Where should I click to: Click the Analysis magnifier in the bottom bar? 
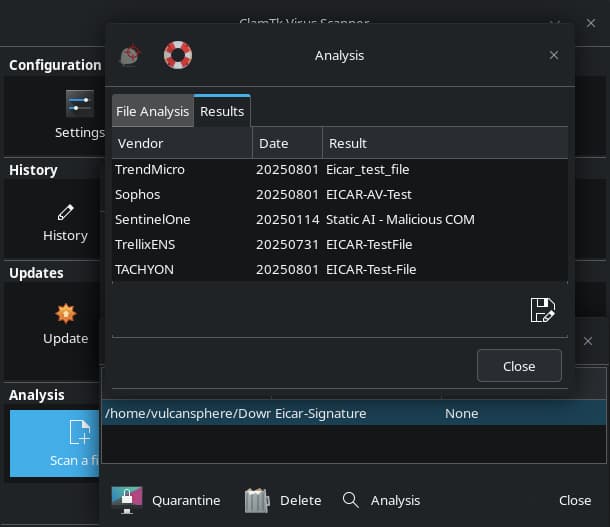click(x=381, y=500)
